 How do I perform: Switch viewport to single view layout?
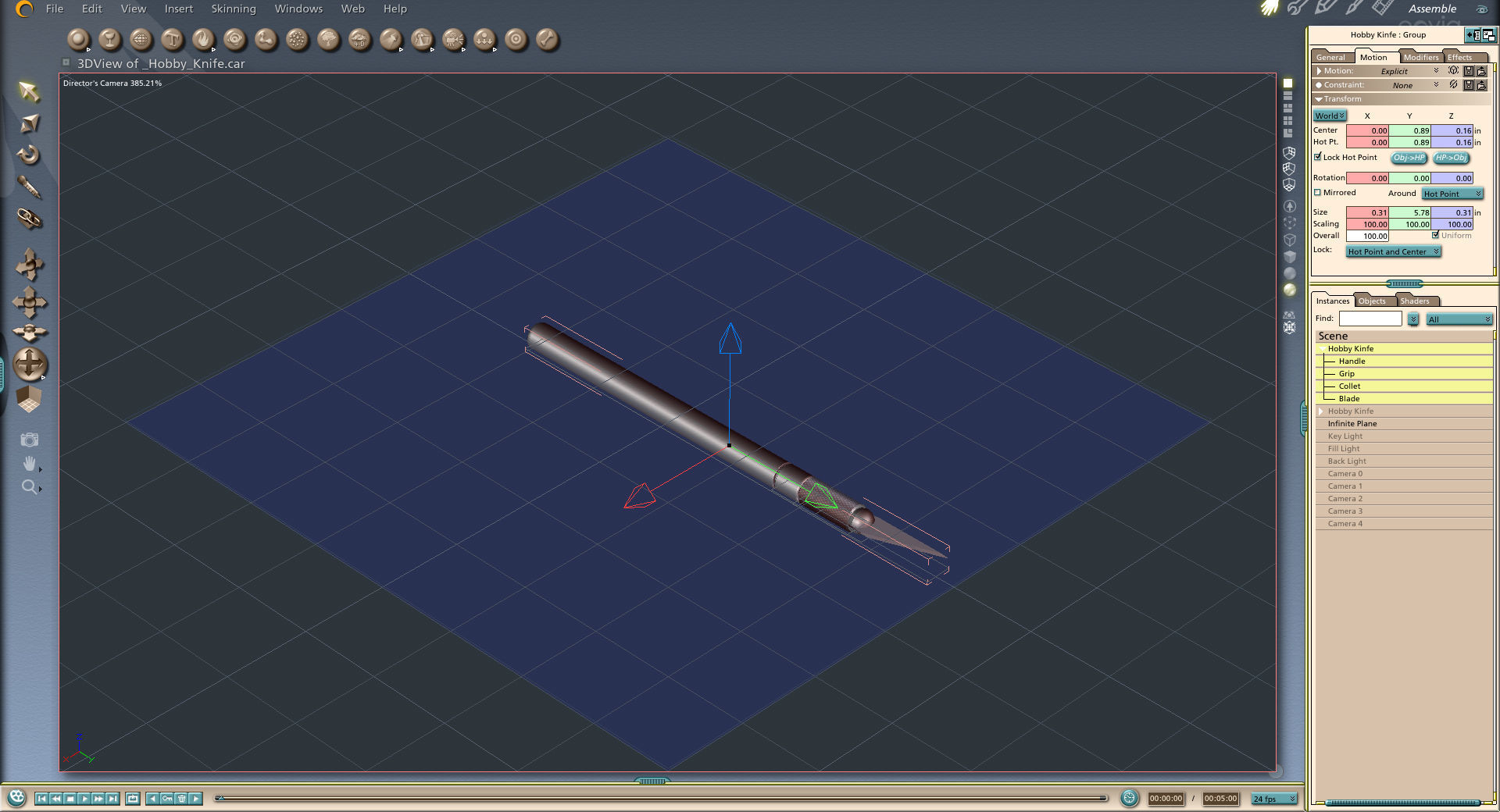tap(1287, 83)
